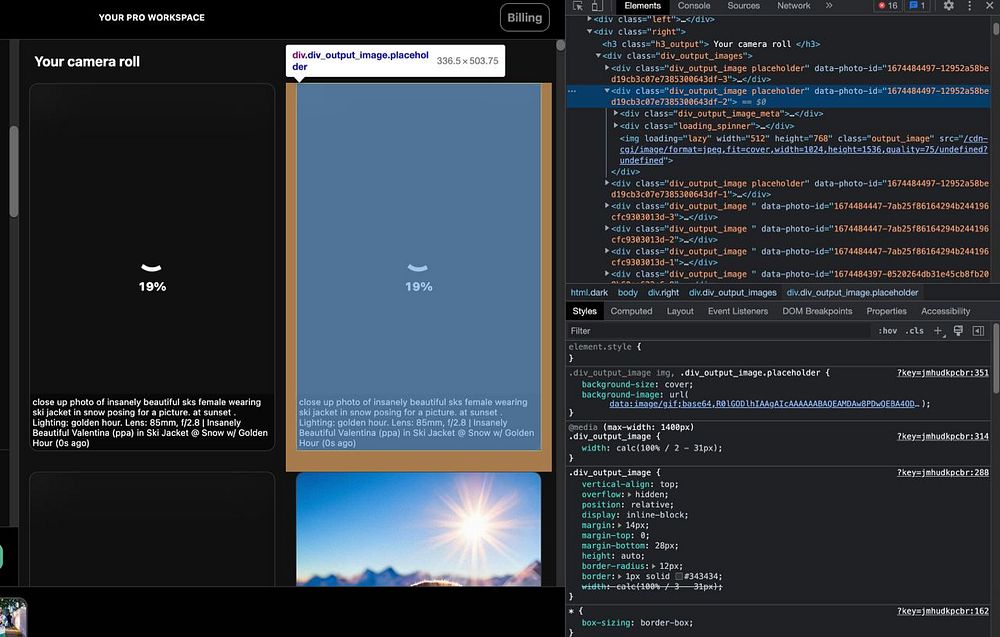Viewport: 1000px width, 637px height.
Task: Click the page's vertical scrollbar thumb
Action: point(14,172)
